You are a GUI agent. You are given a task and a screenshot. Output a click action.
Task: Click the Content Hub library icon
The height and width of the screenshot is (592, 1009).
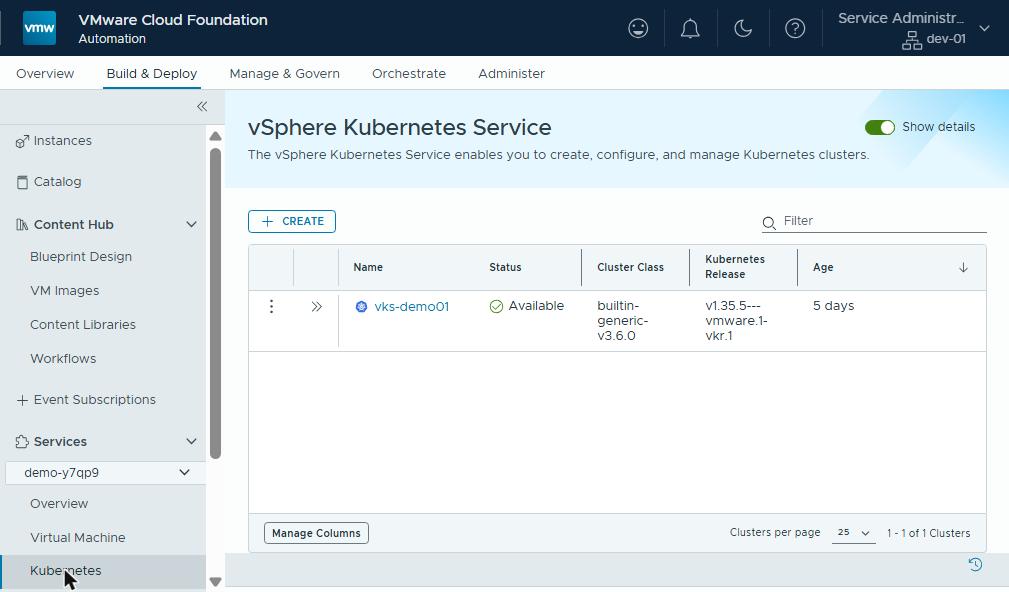click(x=22, y=225)
